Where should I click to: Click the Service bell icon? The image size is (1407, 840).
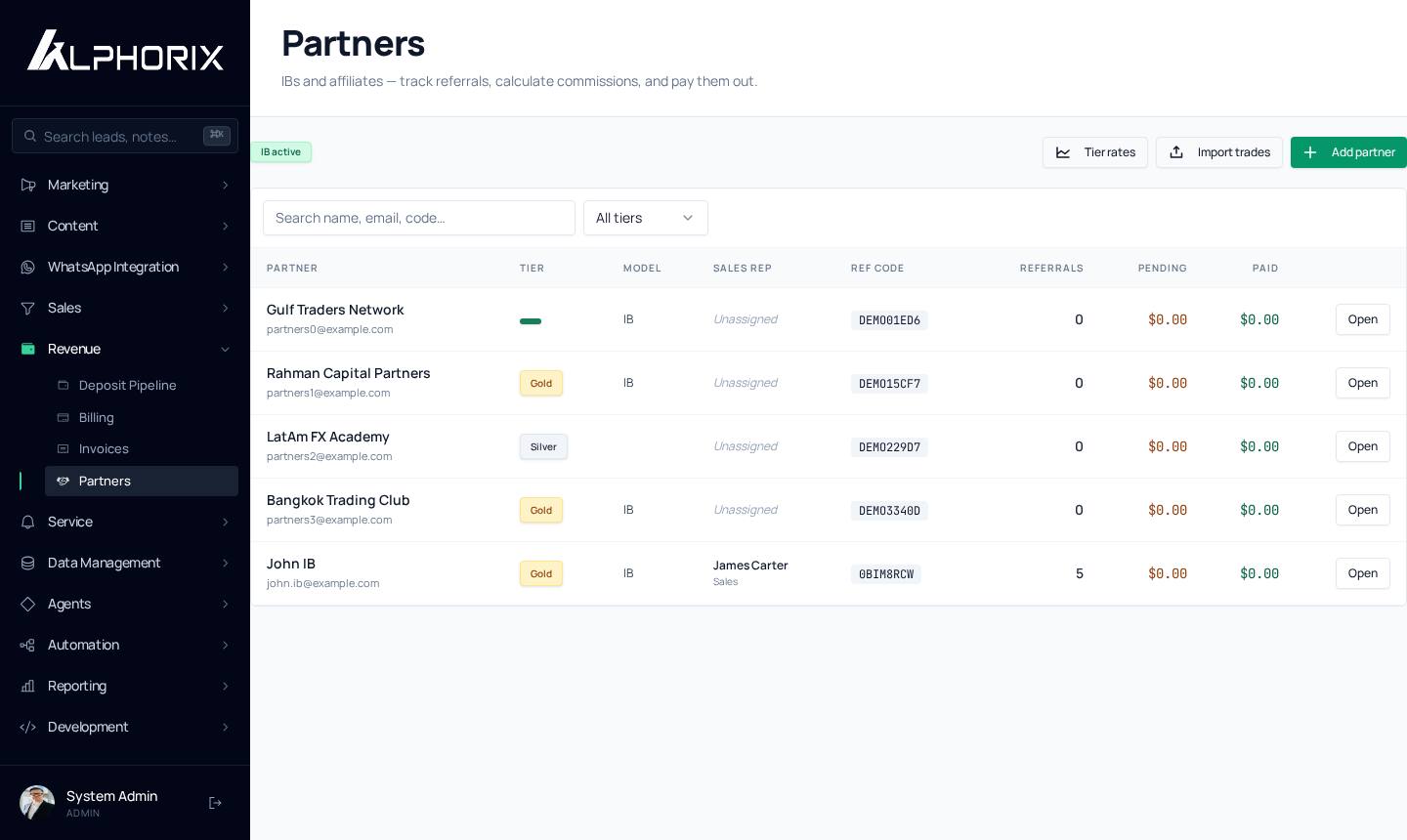click(x=28, y=522)
